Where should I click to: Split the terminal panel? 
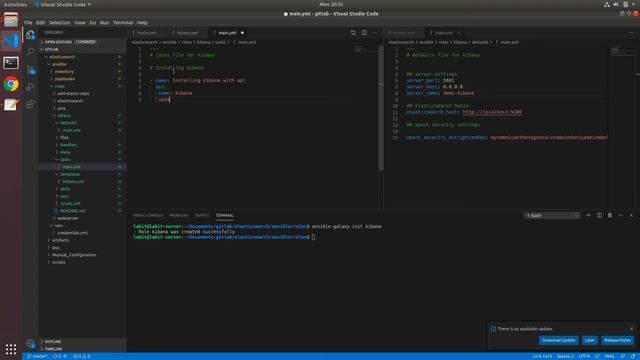point(599,215)
